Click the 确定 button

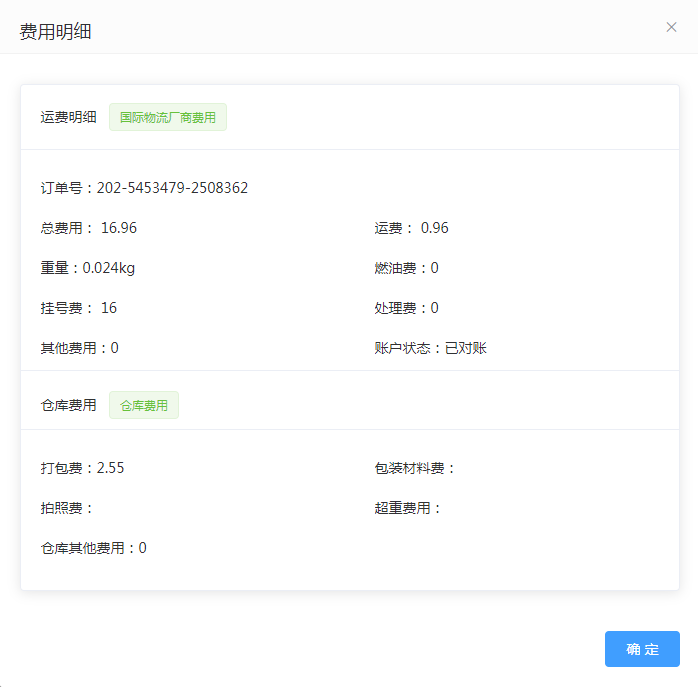click(x=642, y=649)
